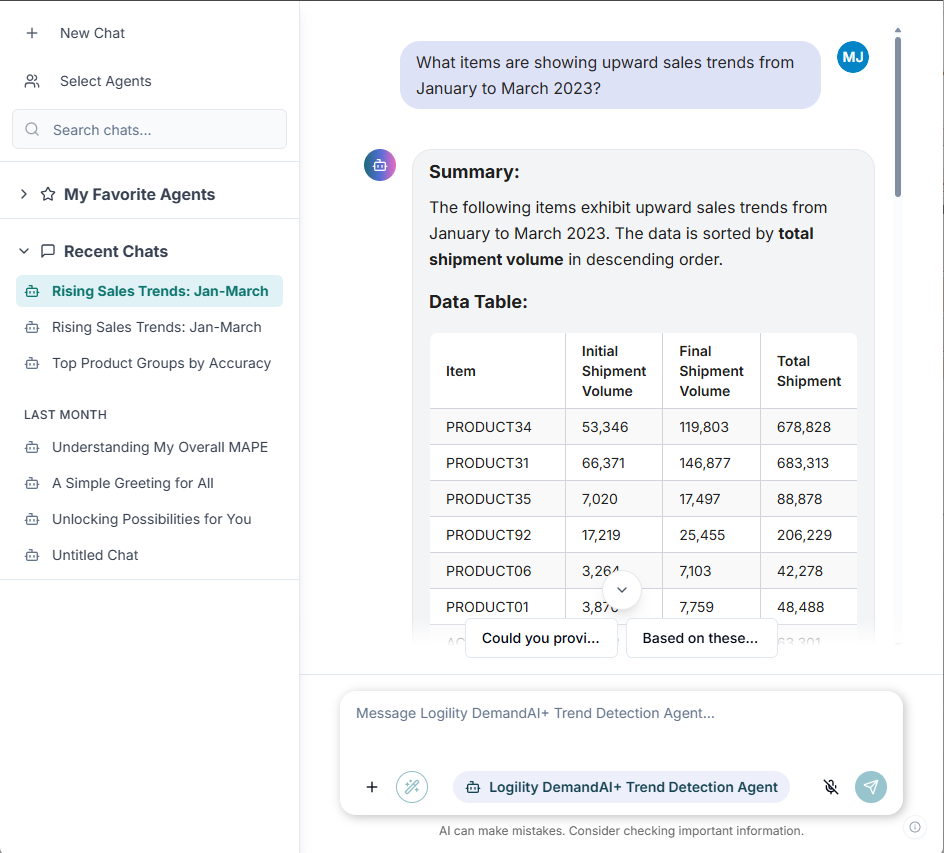Click the info icon at bottom right

[914, 827]
